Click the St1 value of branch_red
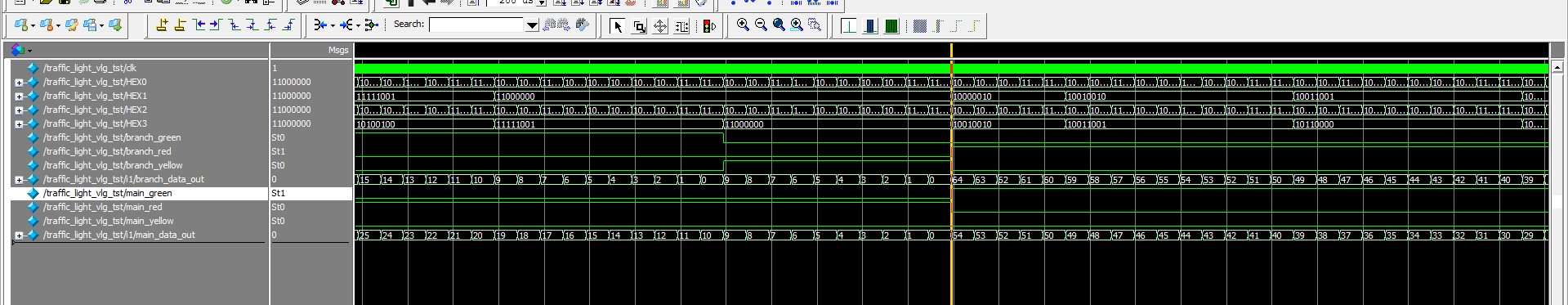1568x305 pixels. (279, 151)
